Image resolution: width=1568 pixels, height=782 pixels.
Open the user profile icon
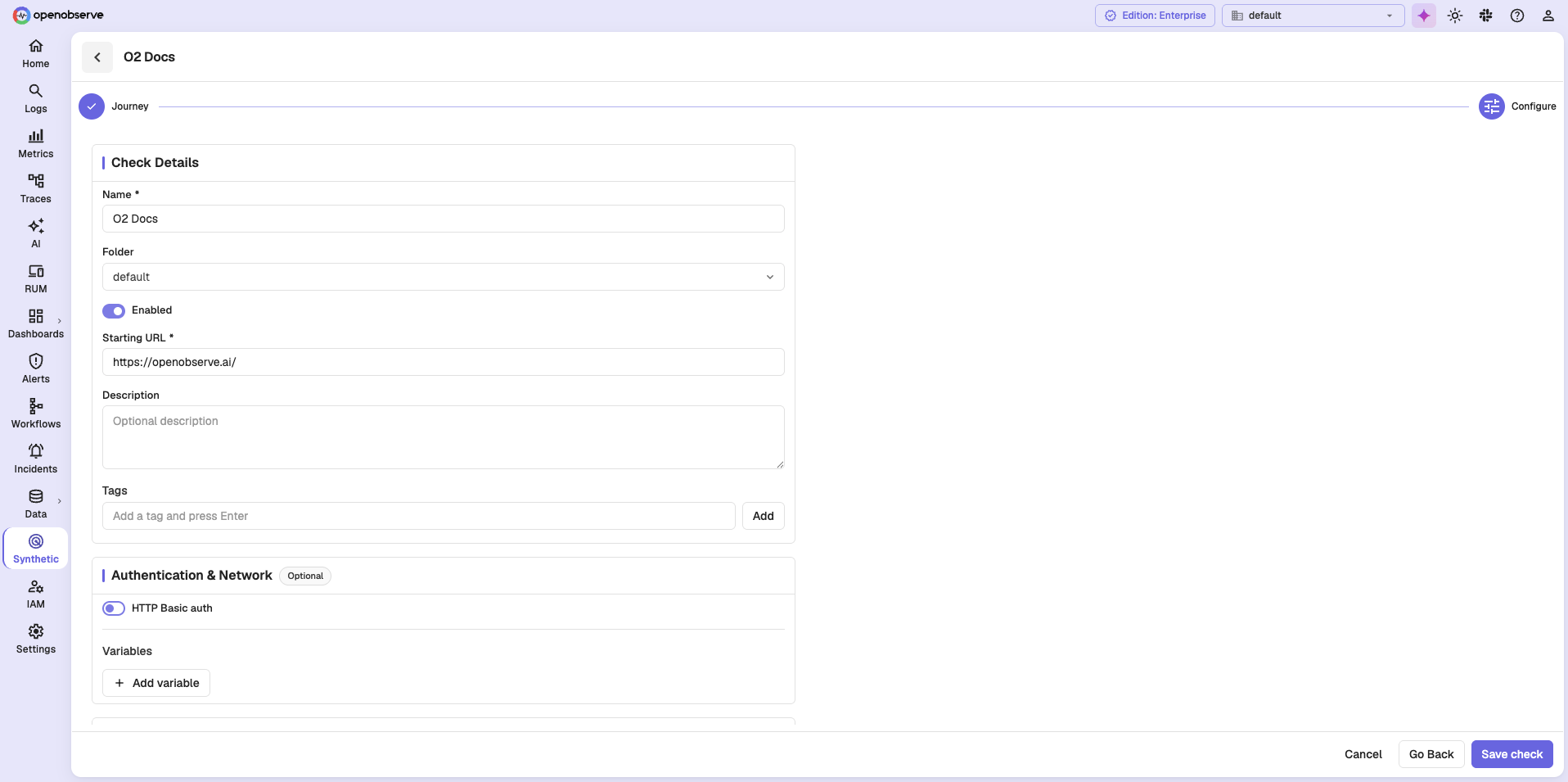1548,16
